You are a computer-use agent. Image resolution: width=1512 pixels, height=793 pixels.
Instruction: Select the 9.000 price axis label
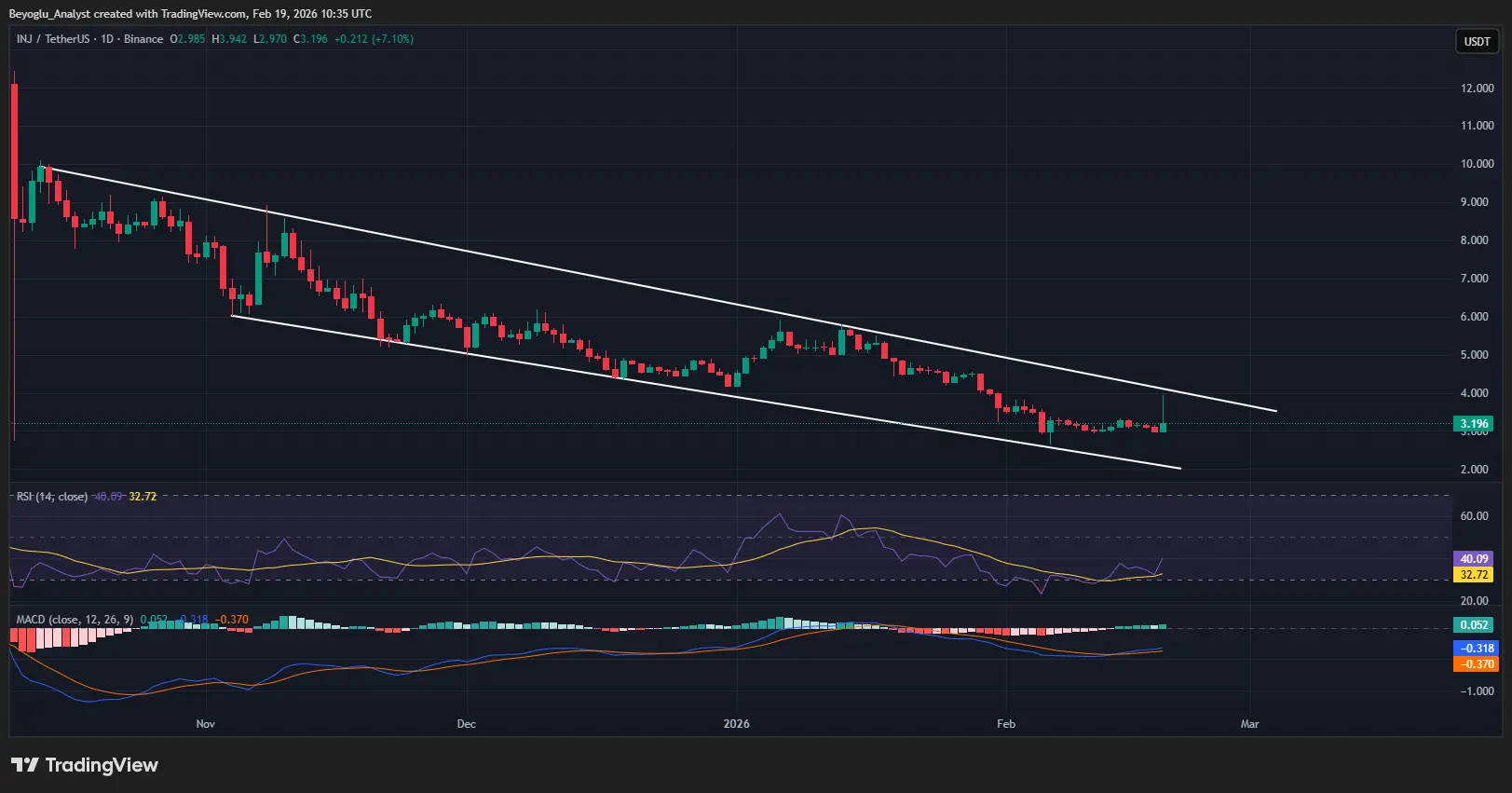(x=1474, y=202)
